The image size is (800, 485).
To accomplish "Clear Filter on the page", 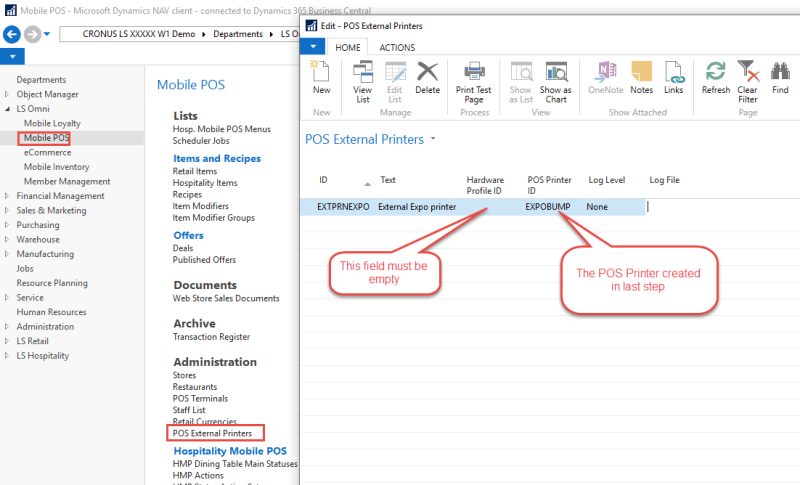I will click(747, 82).
